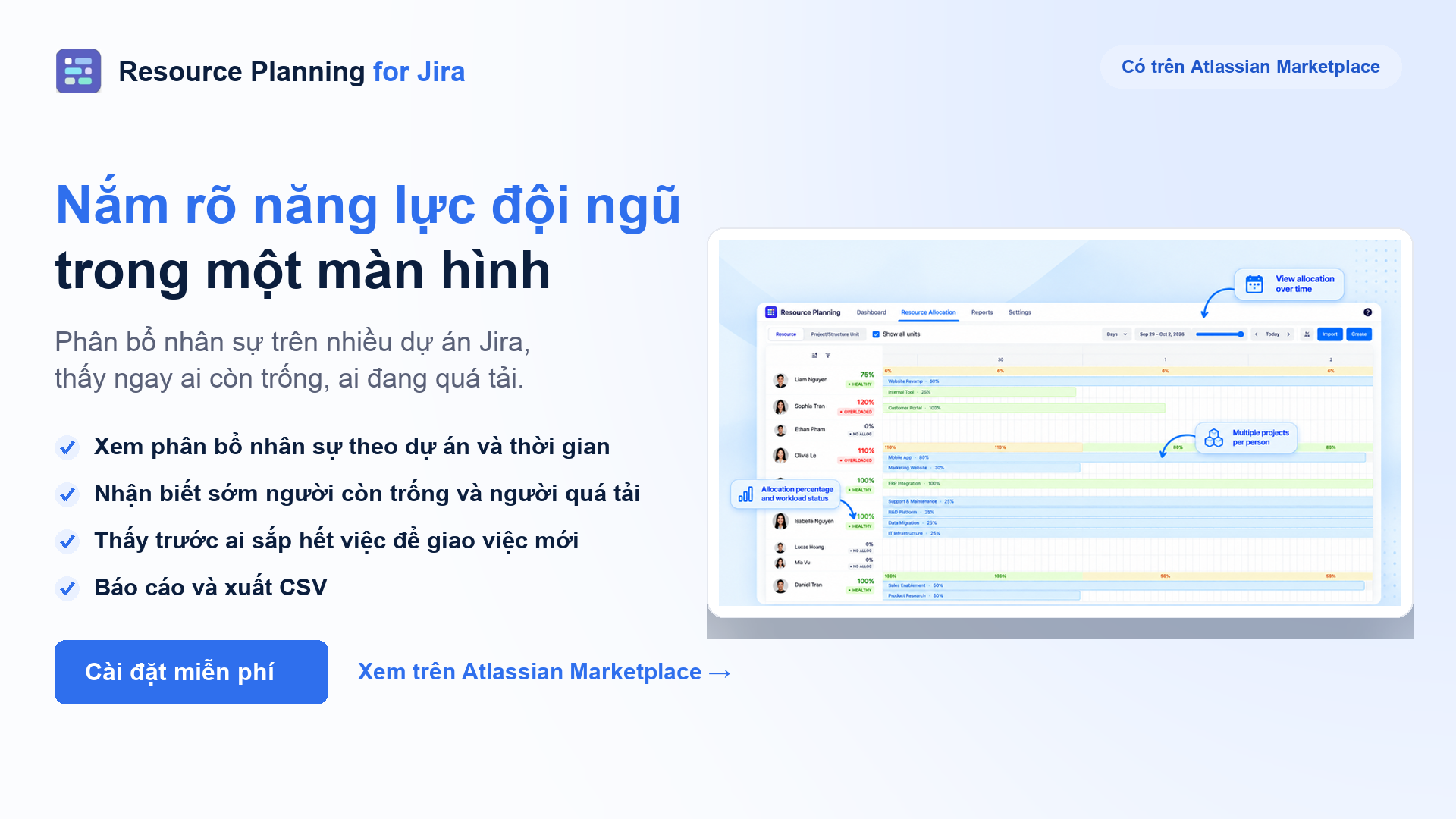Click the name Mia Vu in the resource list
Screen dimensions: 1456x819
pos(802,563)
